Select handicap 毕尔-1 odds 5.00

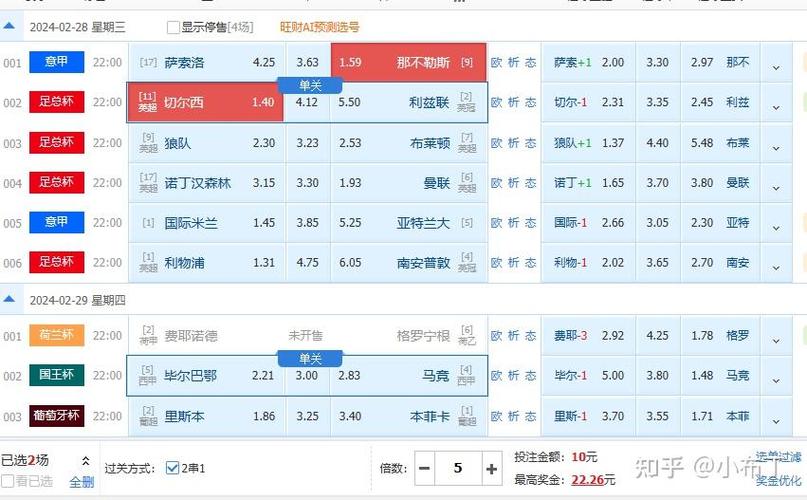click(589, 376)
